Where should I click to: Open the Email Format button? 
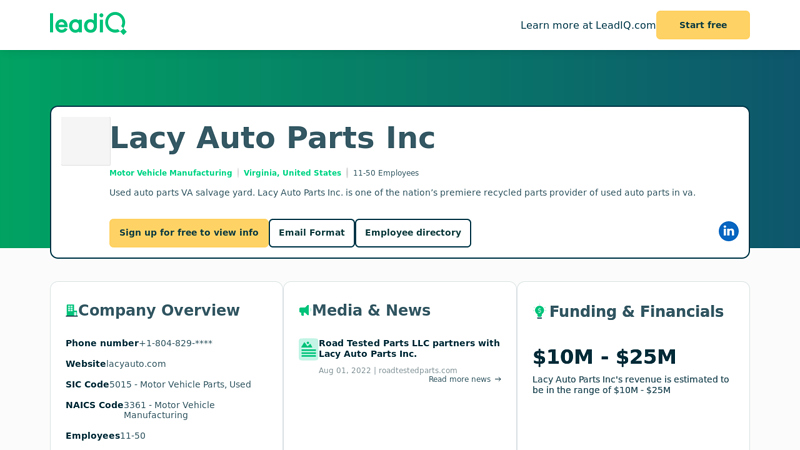312,233
